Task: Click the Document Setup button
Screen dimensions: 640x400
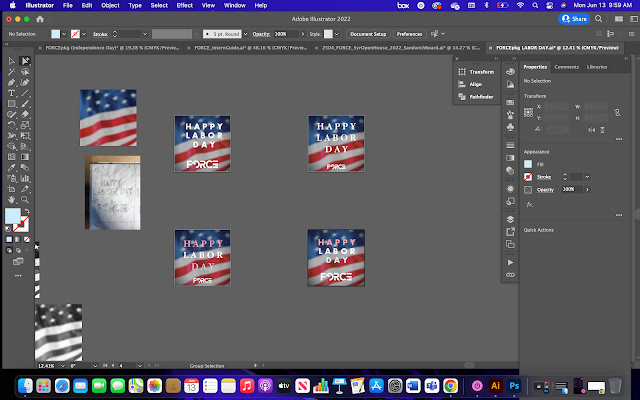Action: (x=368, y=34)
